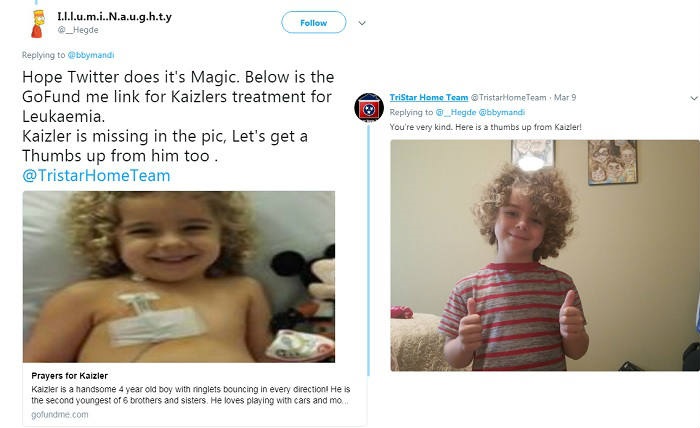This screenshot has height=428, width=700.
Task: Open the I.l.l.u.m.i..N.a.u.g.h.t.y display name
Action: coord(115,16)
